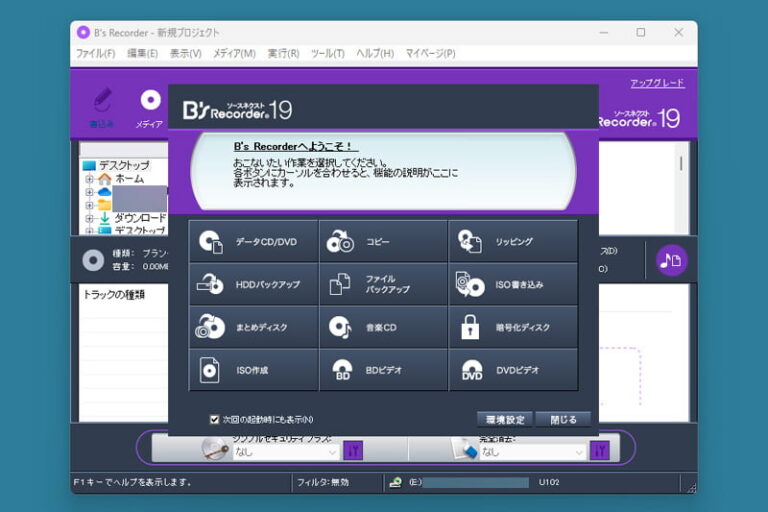Open the ヘルプ(H) menu
The height and width of the screenshot is (512, 768).
375,53
